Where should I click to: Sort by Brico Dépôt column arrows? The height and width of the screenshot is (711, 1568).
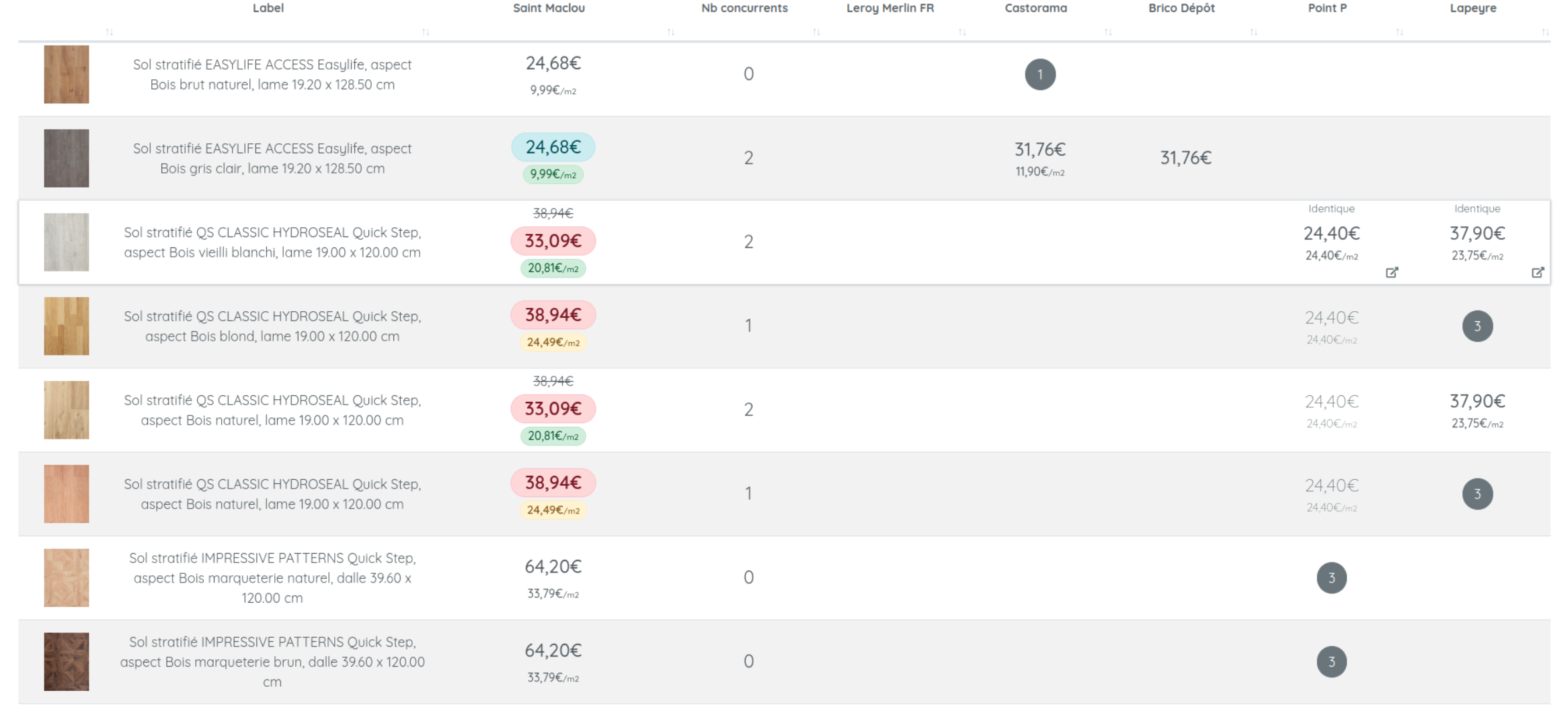(1254, 32)
